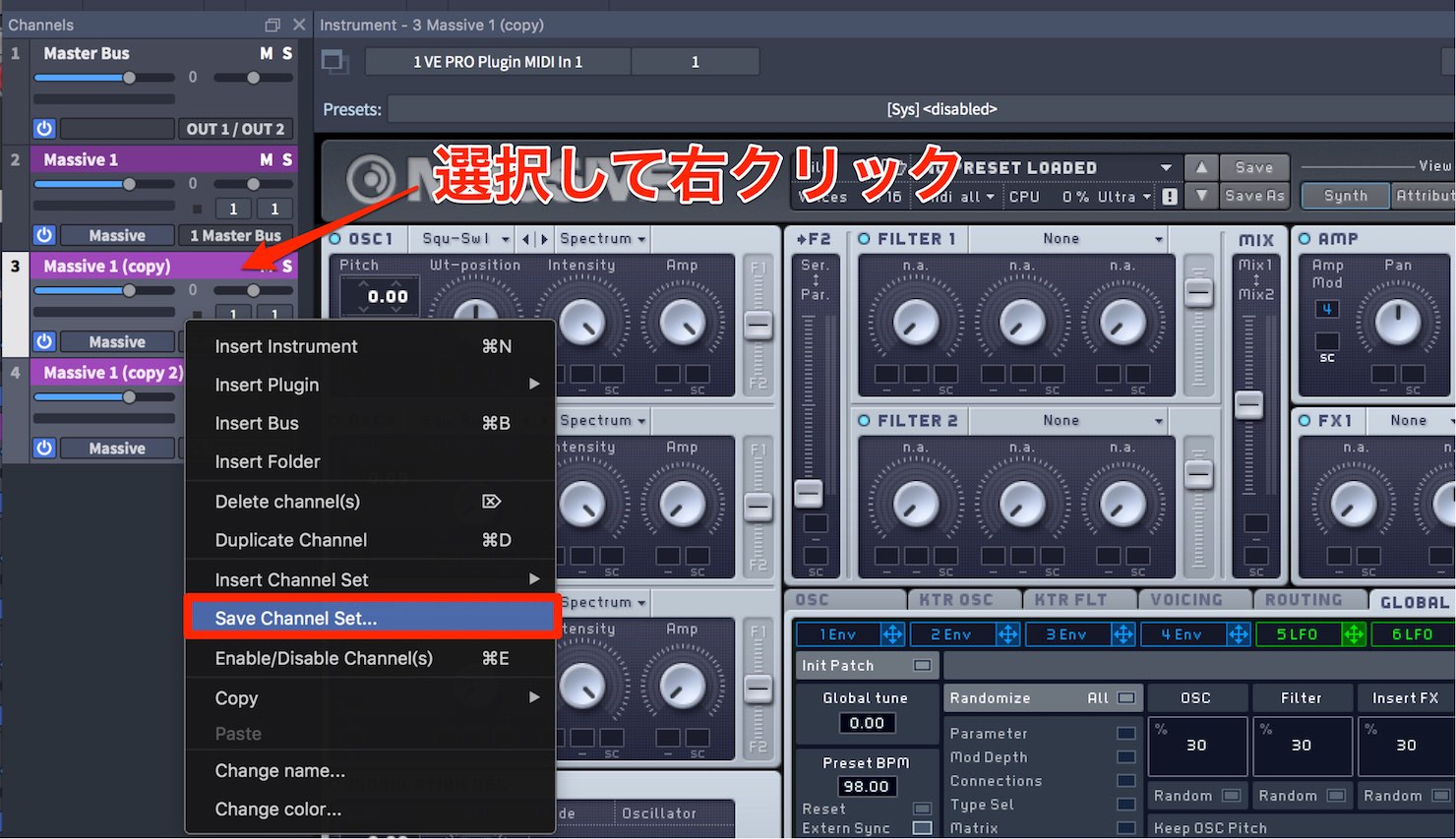1456x839 pixels.
Task: Toggle FILTER 2 power indicator
Action: click(x=864, y=420)
